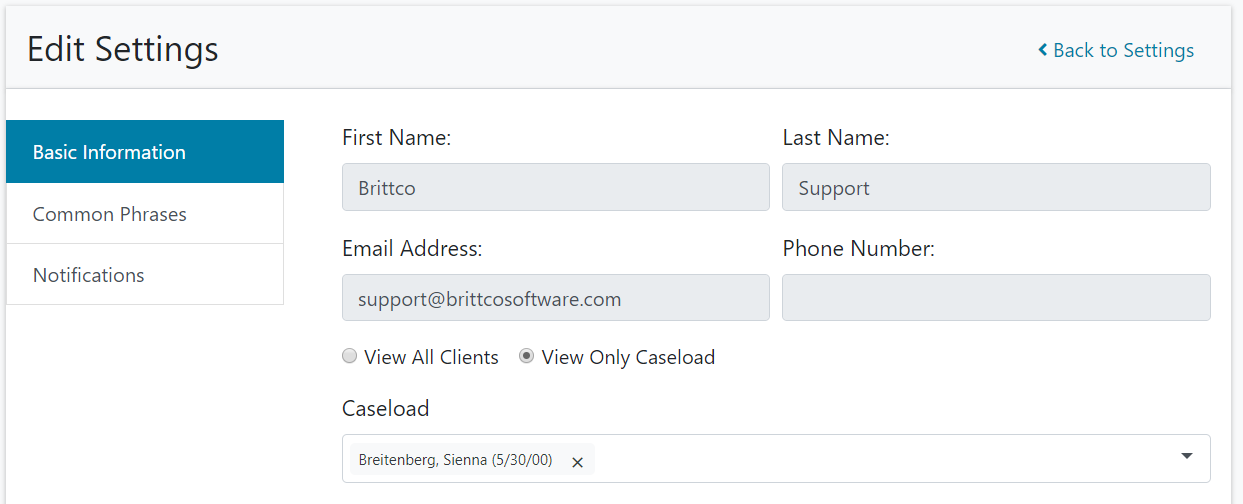Go to the Notifications tab

pyautogui.click(x=144, y=275)
